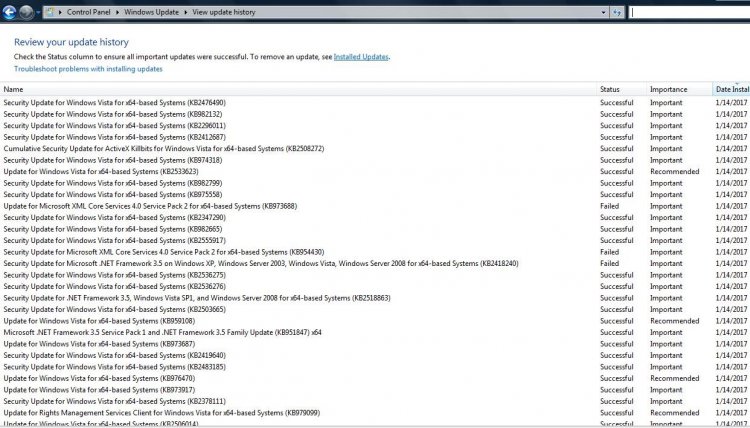Select update row KB2533623
750x428 pixels.
pos(375,171)
